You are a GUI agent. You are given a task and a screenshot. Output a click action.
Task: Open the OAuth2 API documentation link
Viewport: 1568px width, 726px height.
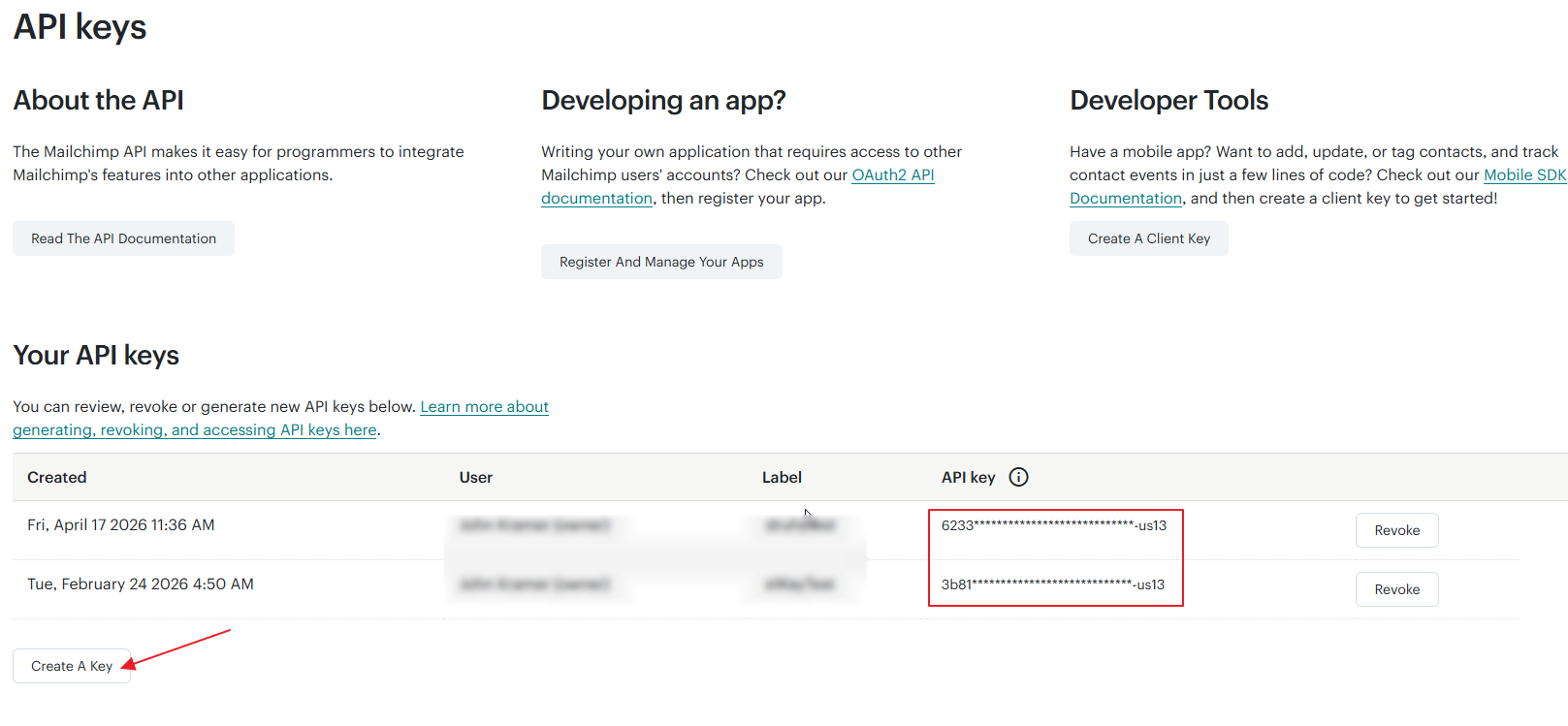pos(893,175)
